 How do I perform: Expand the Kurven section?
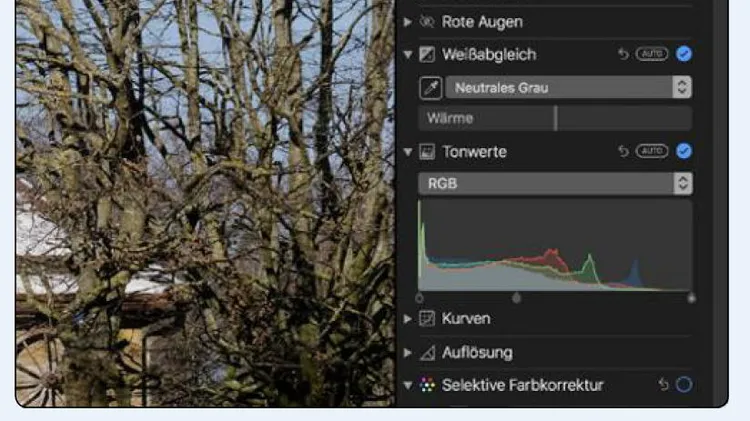click(x=408, y=319)
